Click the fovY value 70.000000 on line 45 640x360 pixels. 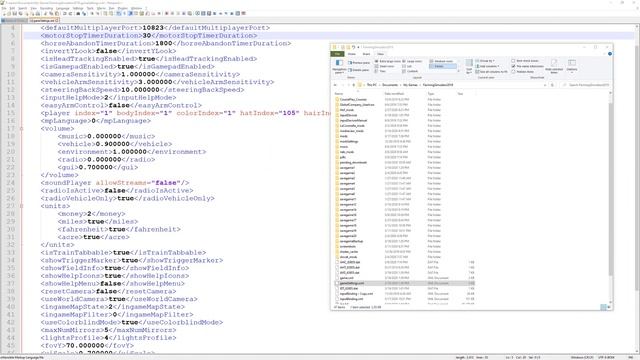[85, 345]
